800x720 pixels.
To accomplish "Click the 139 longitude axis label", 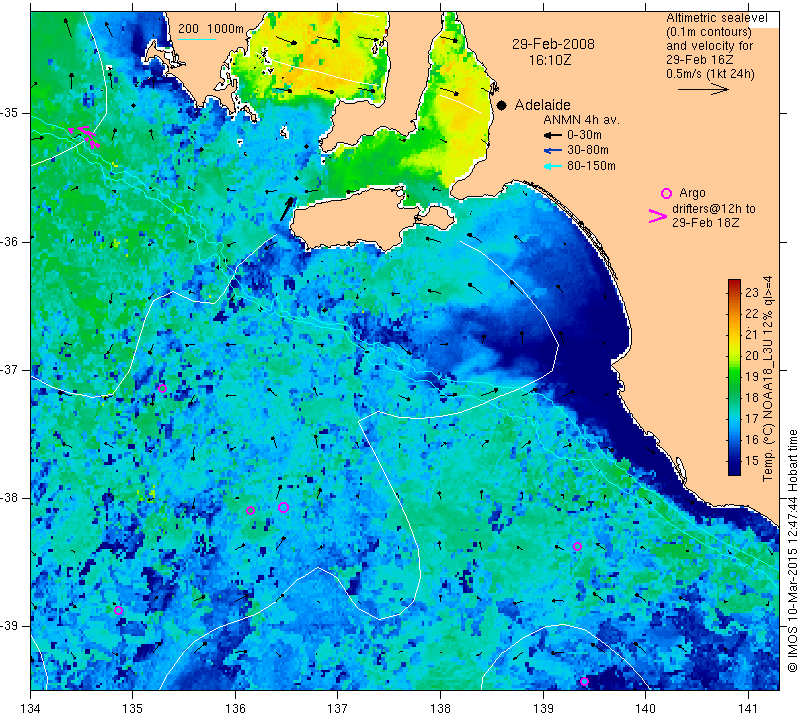I will click(543, 708).
